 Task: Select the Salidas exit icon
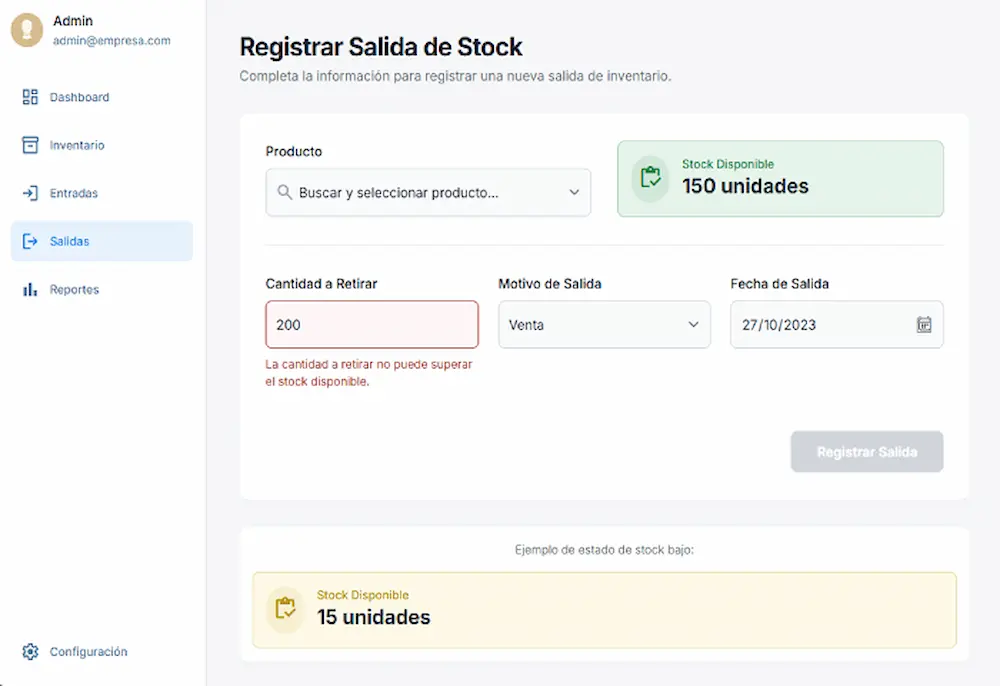coord(31,241)
